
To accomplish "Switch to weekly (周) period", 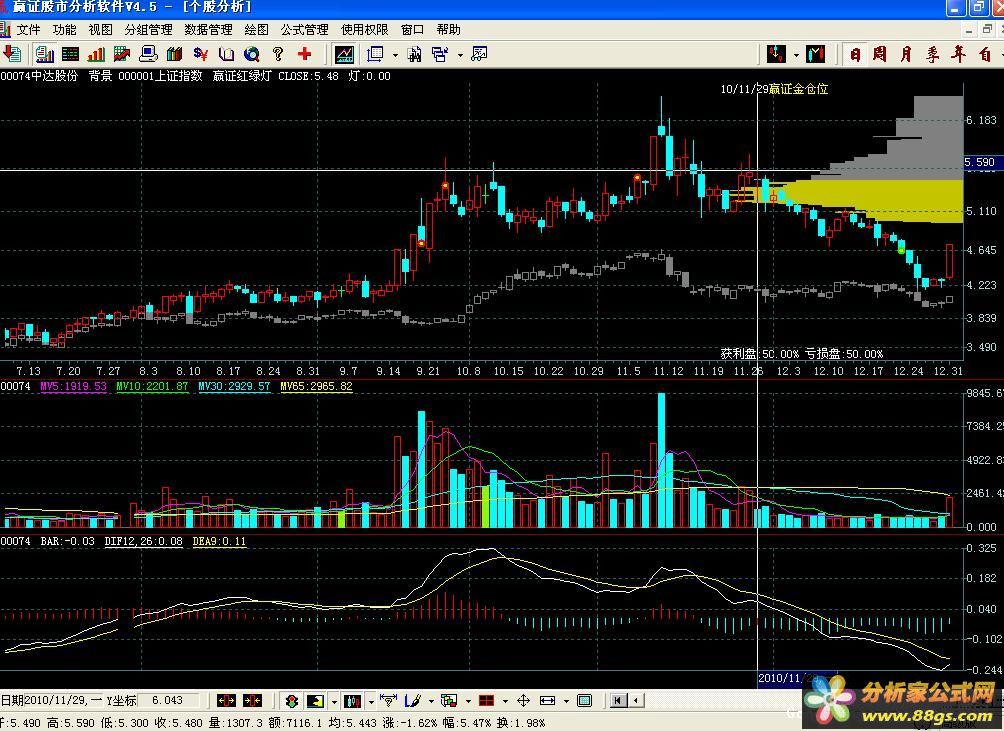I will tap(880, 54).
